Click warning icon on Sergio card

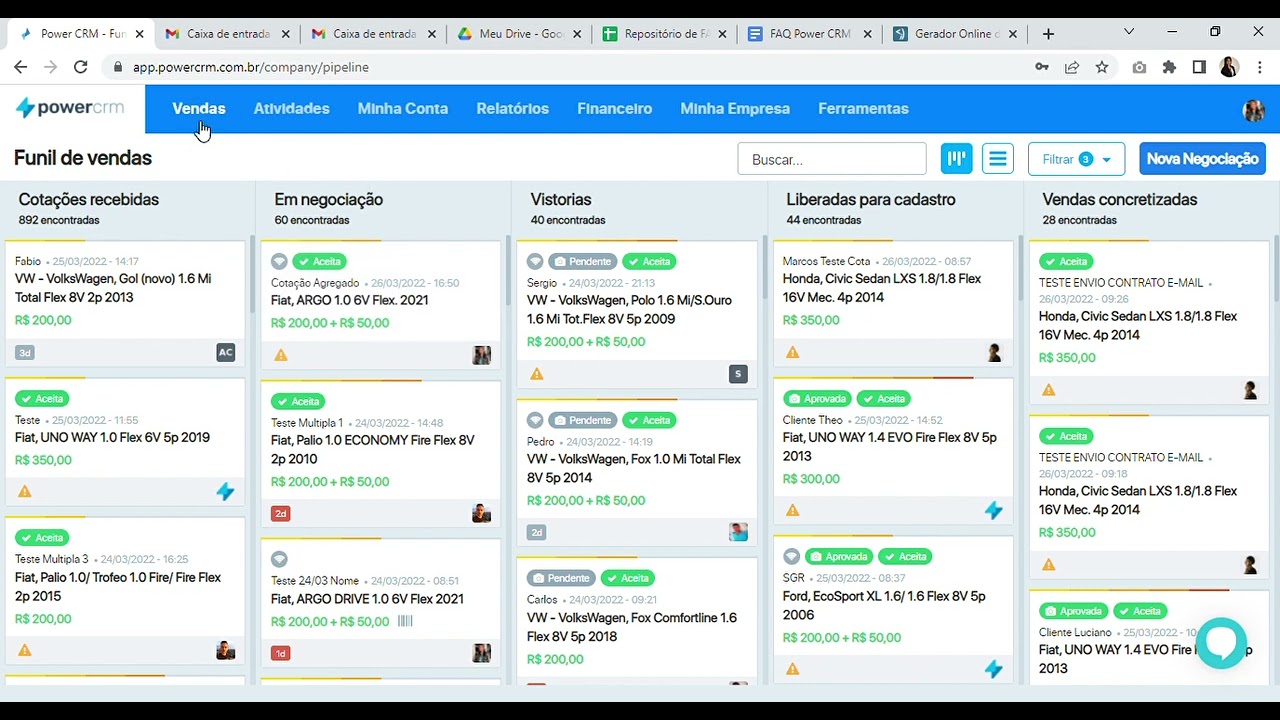click(537, 374)
